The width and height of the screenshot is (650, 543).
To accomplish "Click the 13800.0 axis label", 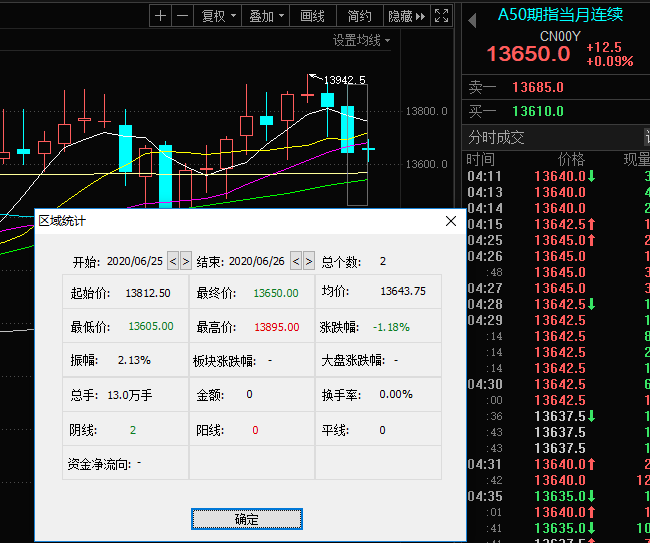I will tap(427, 111).
